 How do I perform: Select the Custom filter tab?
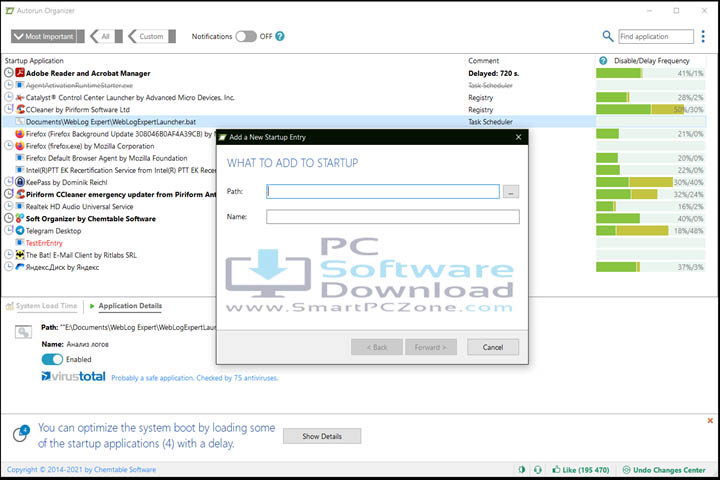[x=152, y=36]
